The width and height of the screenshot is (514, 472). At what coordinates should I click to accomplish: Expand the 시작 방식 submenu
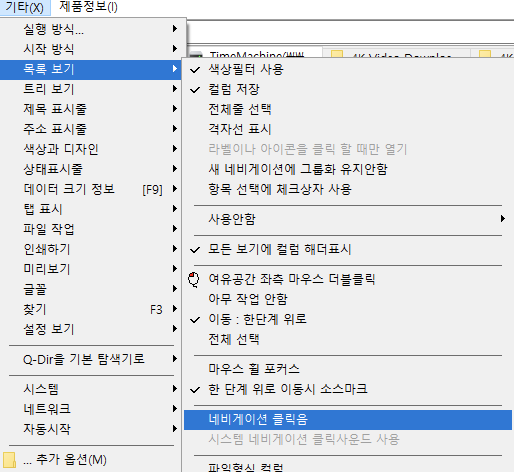pyautogui.click(x=91, y=49)
